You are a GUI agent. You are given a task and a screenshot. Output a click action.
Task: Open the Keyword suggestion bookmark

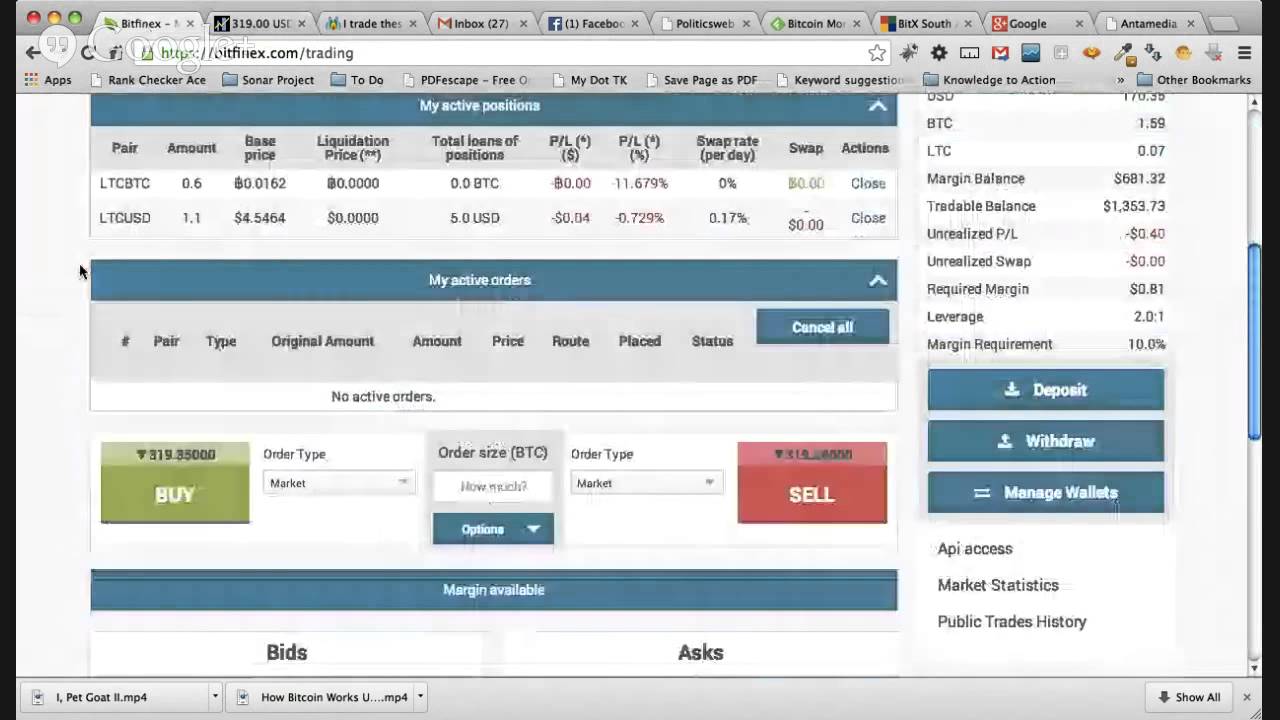point(840,80)
